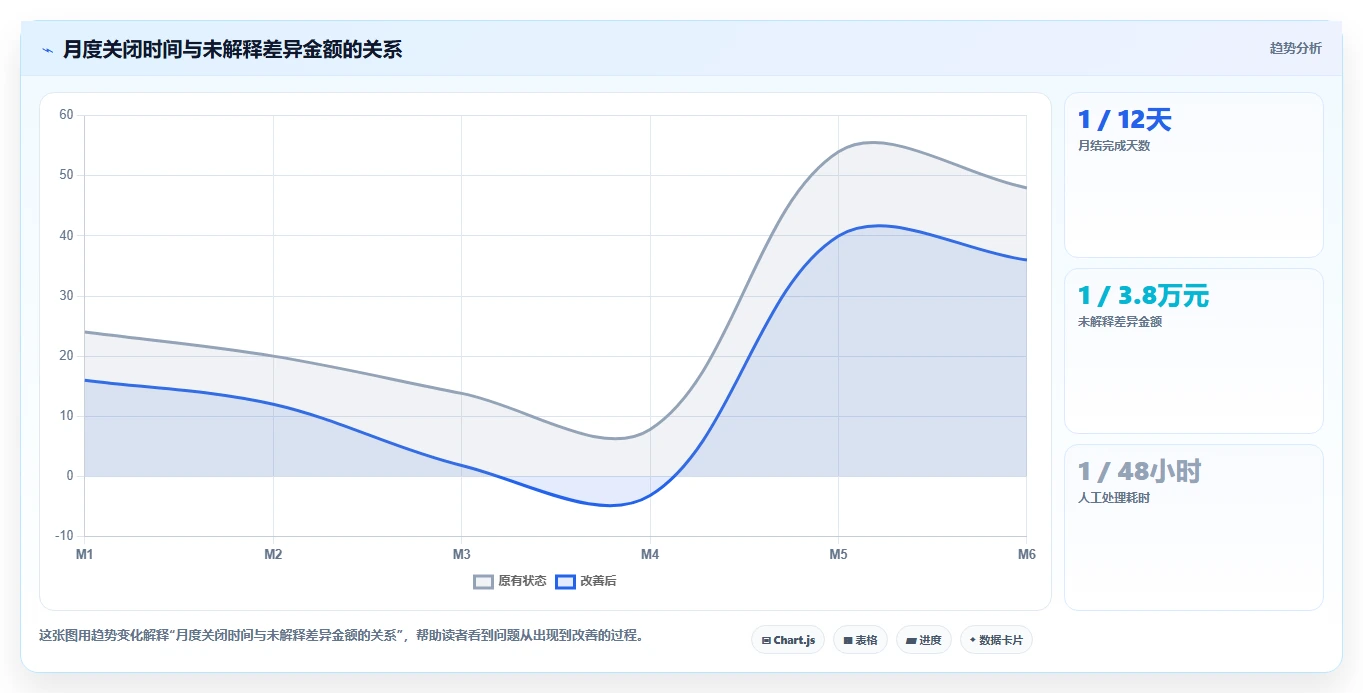
Task: Select the 月结完成天数 card
Action: (x=1193, y=175)
